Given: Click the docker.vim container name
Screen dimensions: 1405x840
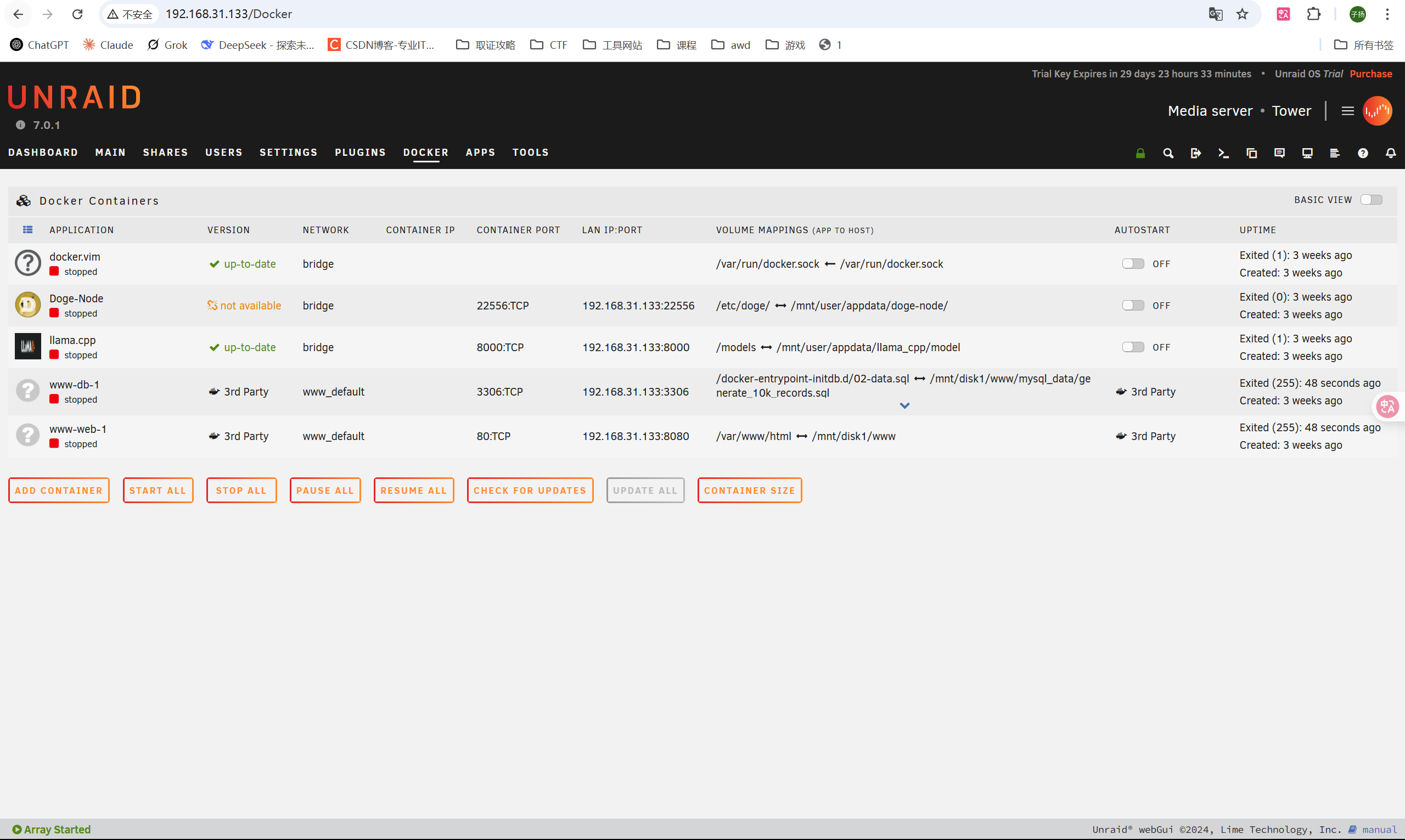Looking at the screenshot, I should tap(75, 256).
